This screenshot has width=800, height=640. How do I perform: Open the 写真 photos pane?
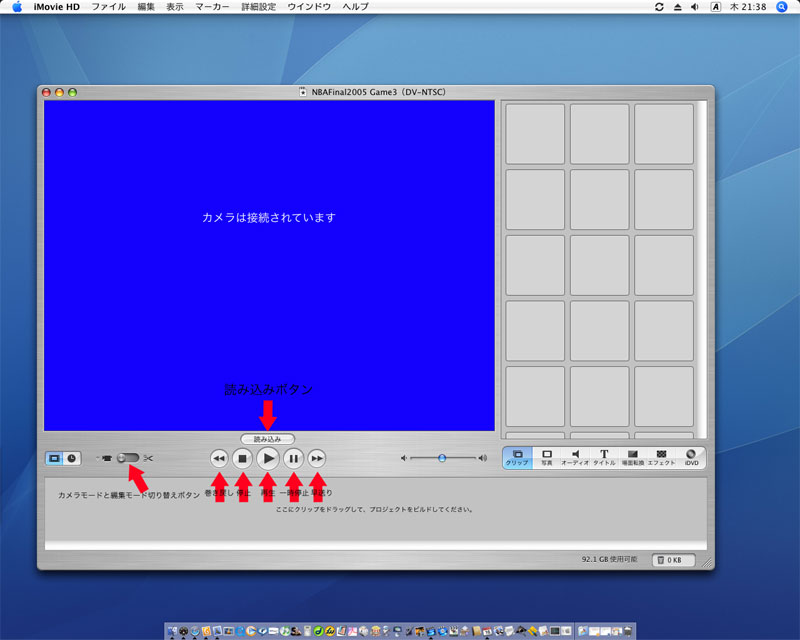[547, 458]
